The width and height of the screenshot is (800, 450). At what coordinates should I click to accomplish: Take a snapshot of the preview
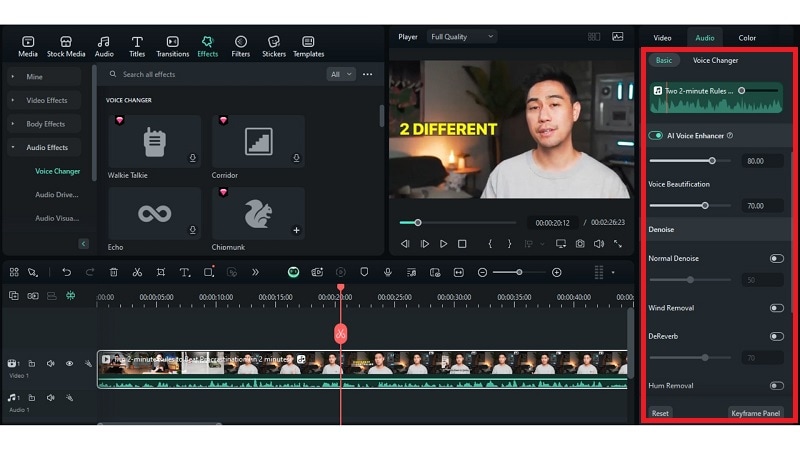(580, 244)
